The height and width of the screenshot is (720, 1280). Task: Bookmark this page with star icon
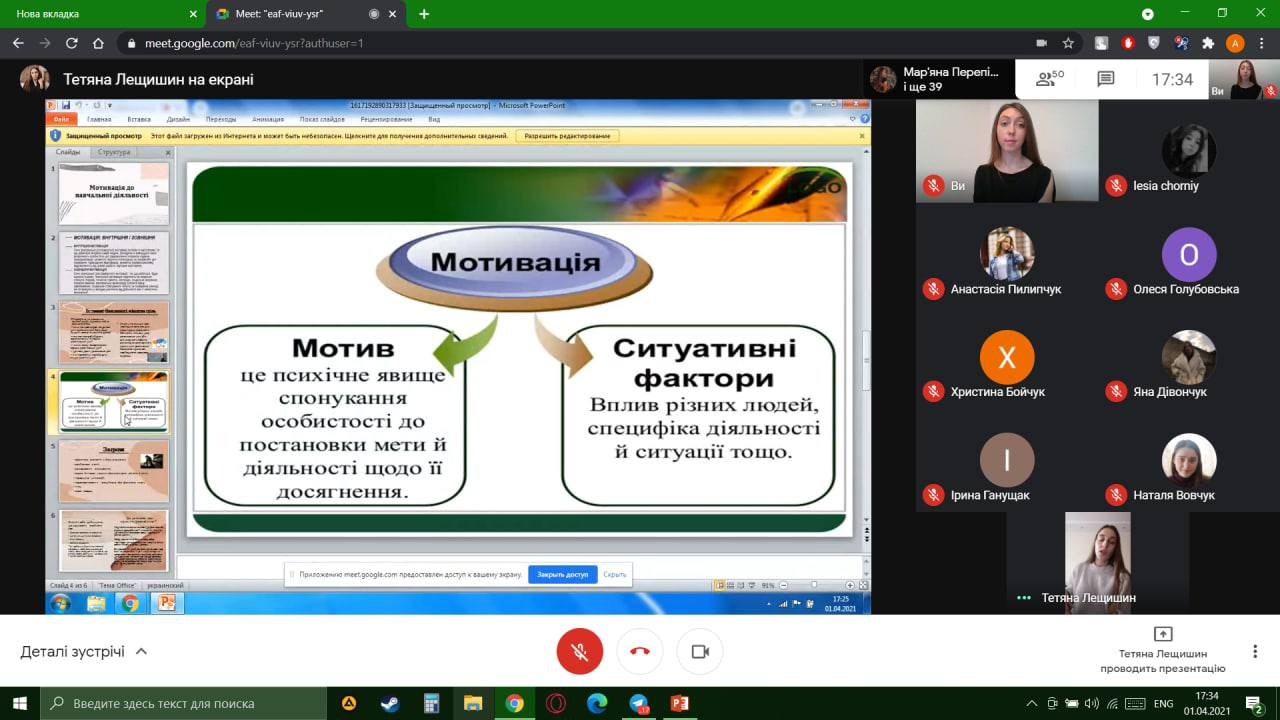click(1068, 43)
